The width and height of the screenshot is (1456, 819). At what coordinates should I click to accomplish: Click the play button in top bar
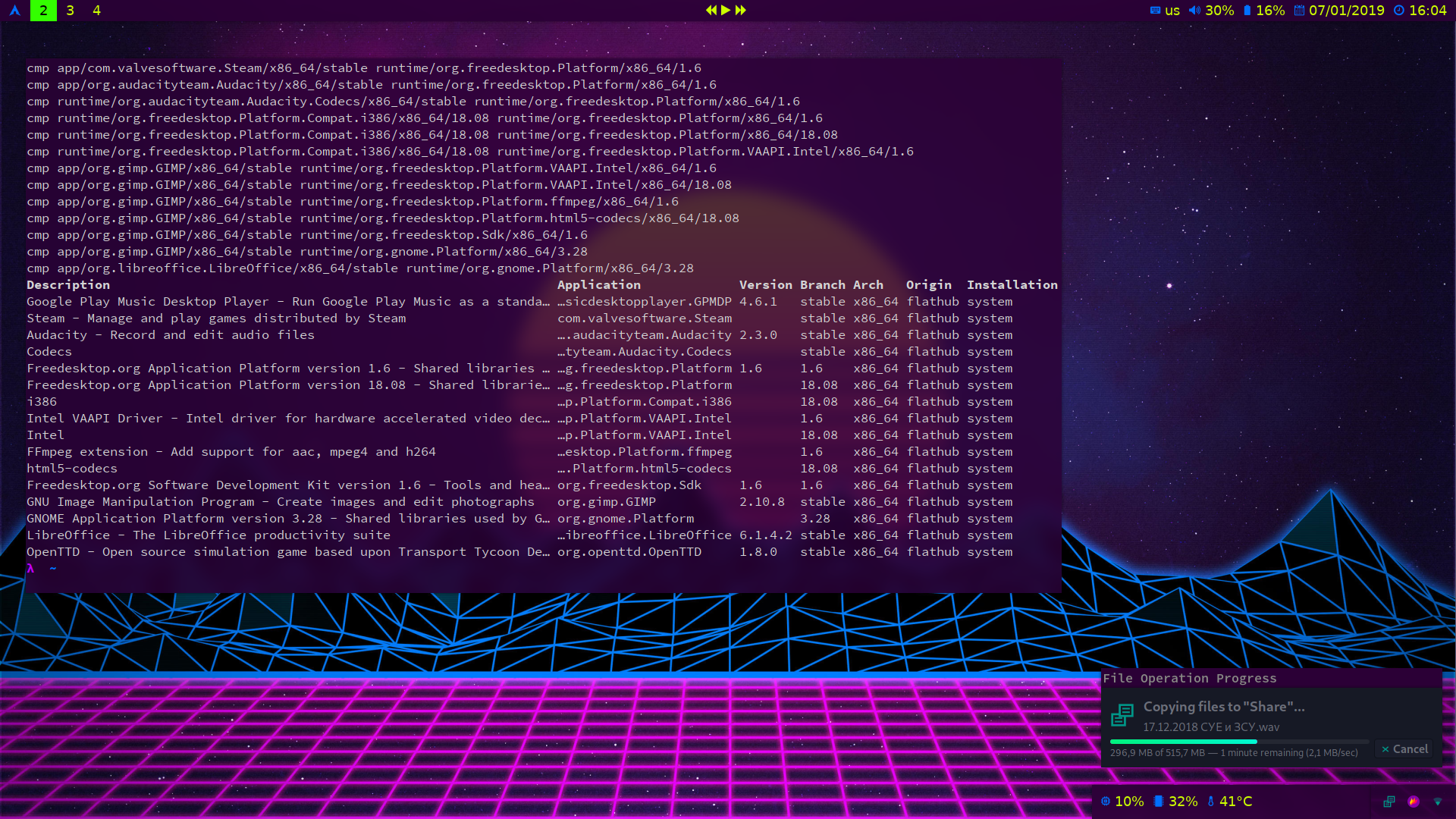click(726, 10)
